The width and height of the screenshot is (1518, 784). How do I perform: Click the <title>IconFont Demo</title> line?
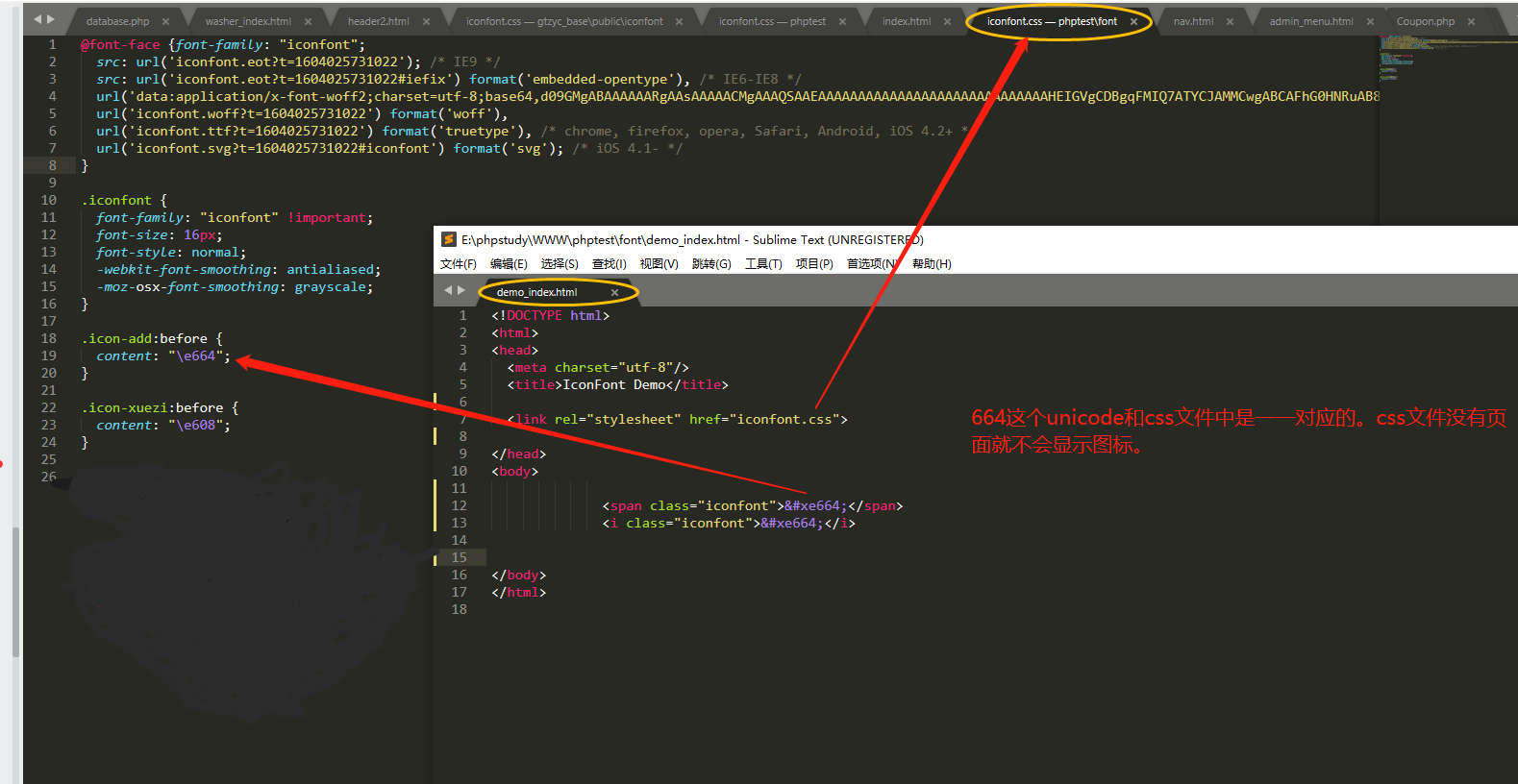click(617, 384)
